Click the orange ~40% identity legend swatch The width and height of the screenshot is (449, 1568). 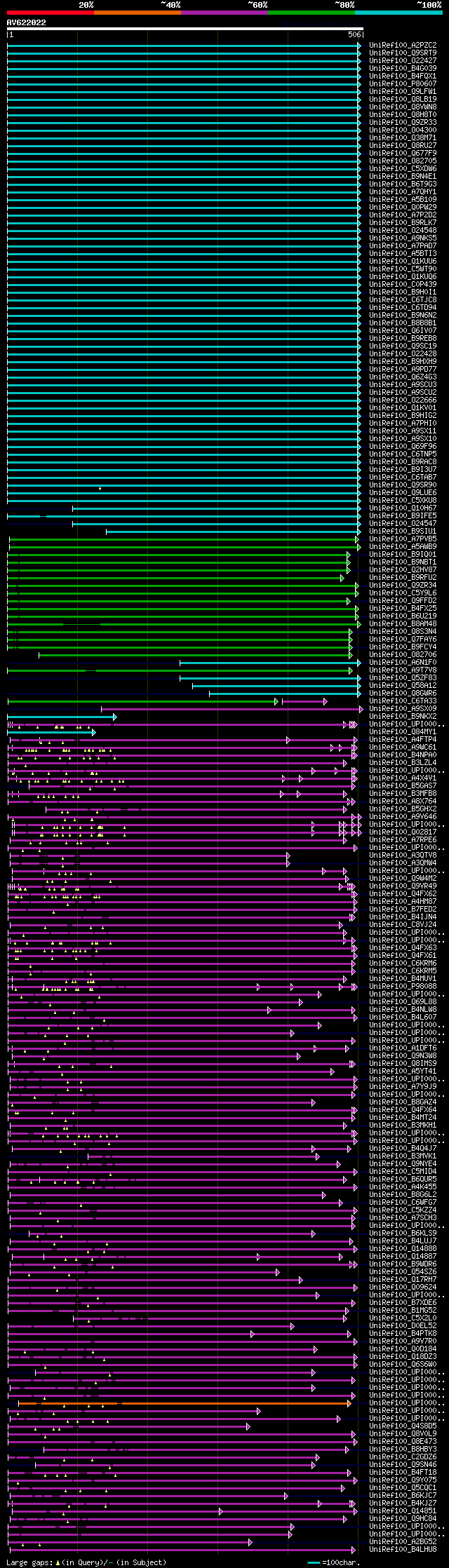click(137, 13)
